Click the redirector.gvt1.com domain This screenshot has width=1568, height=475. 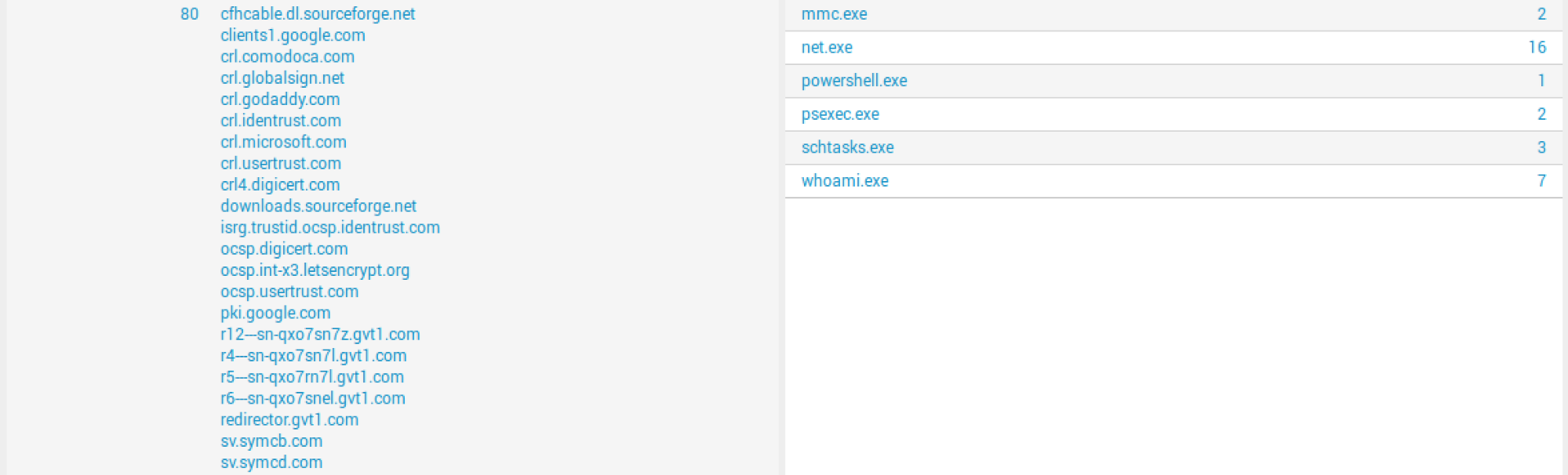[289, 420]
